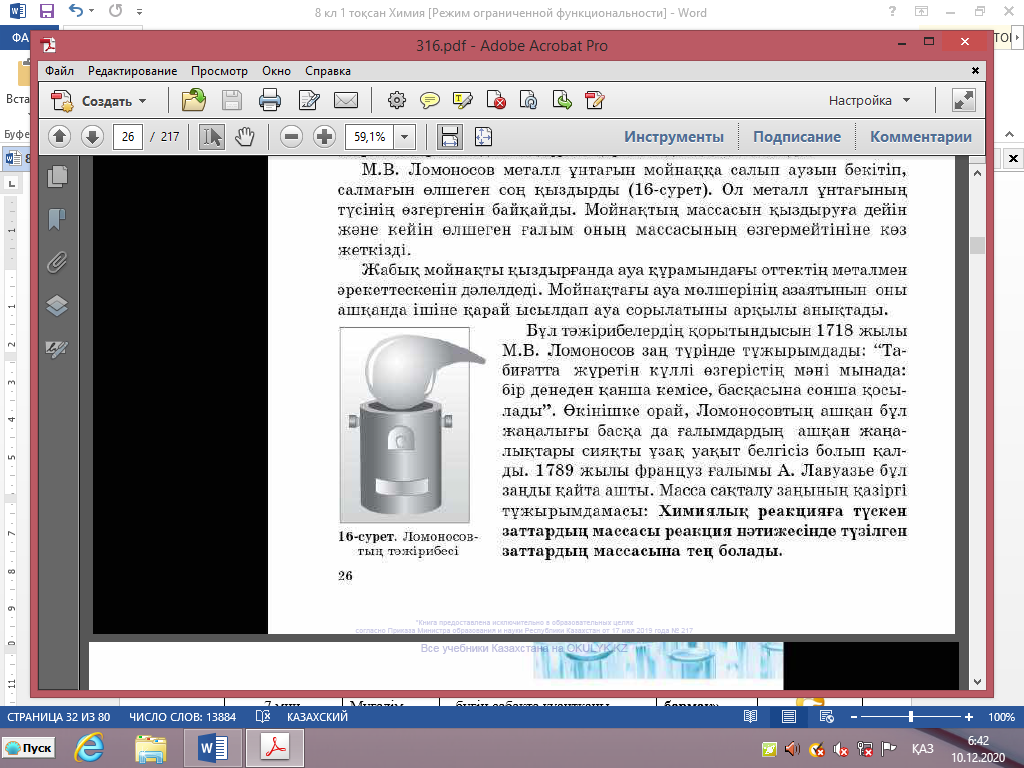
Task: Enable the Selection cursor tool
Action: click(x=211, y=137)
